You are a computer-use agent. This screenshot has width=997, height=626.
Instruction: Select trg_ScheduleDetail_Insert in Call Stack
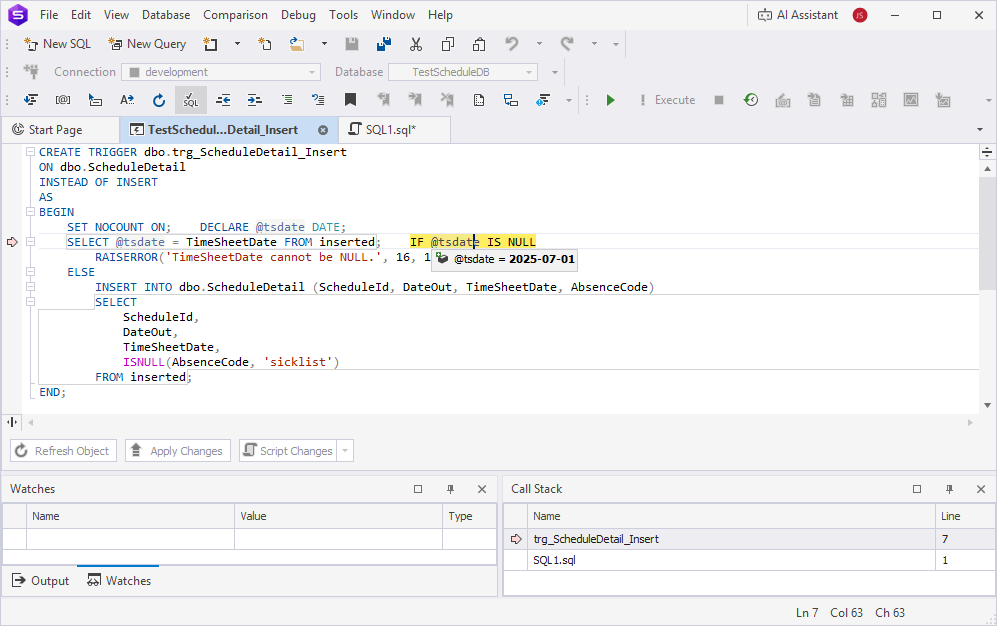pyautogui.click(x=595, y=539)
